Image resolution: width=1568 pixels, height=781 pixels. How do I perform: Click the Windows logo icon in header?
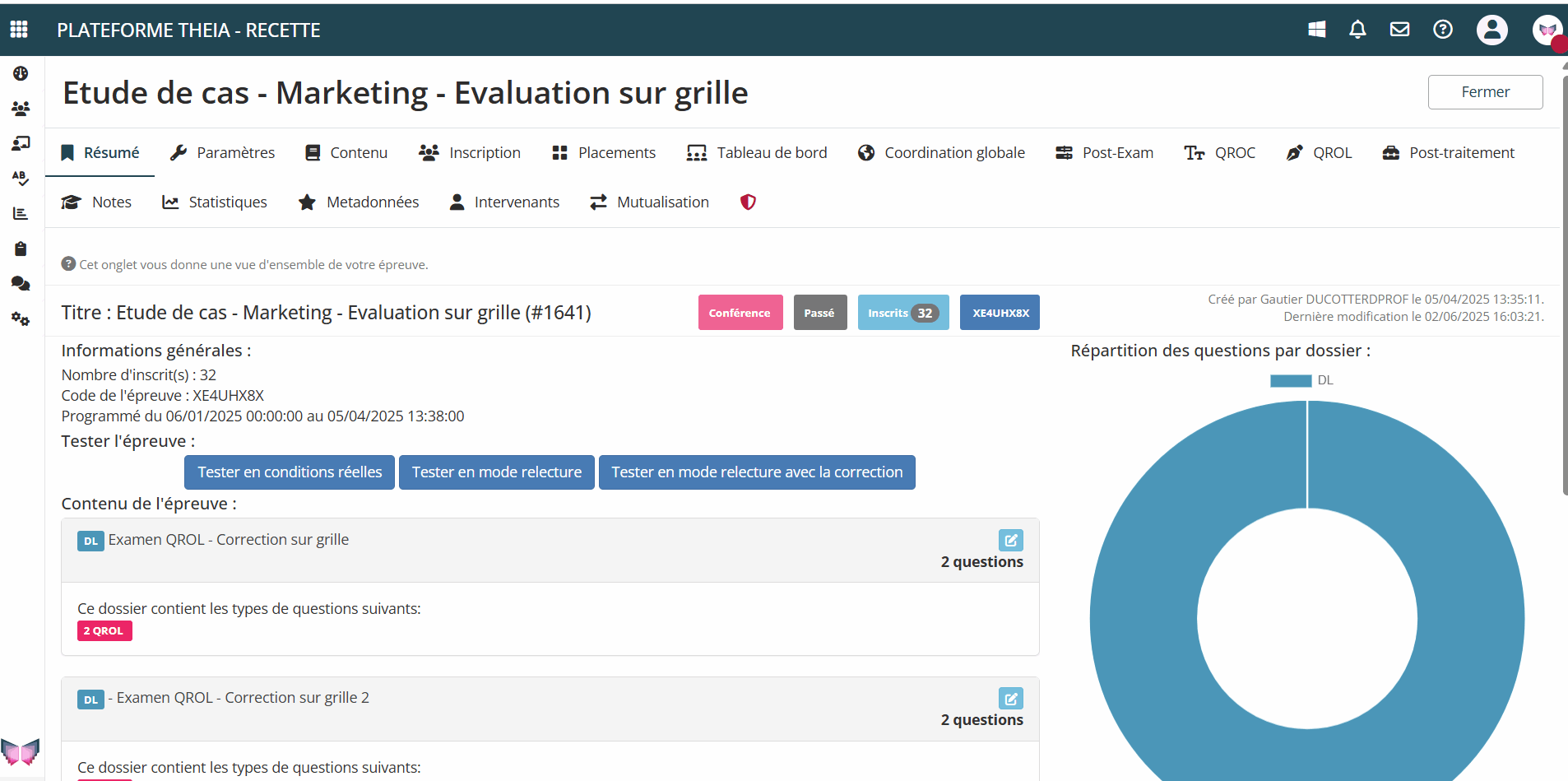click(x=1316, y=30)
